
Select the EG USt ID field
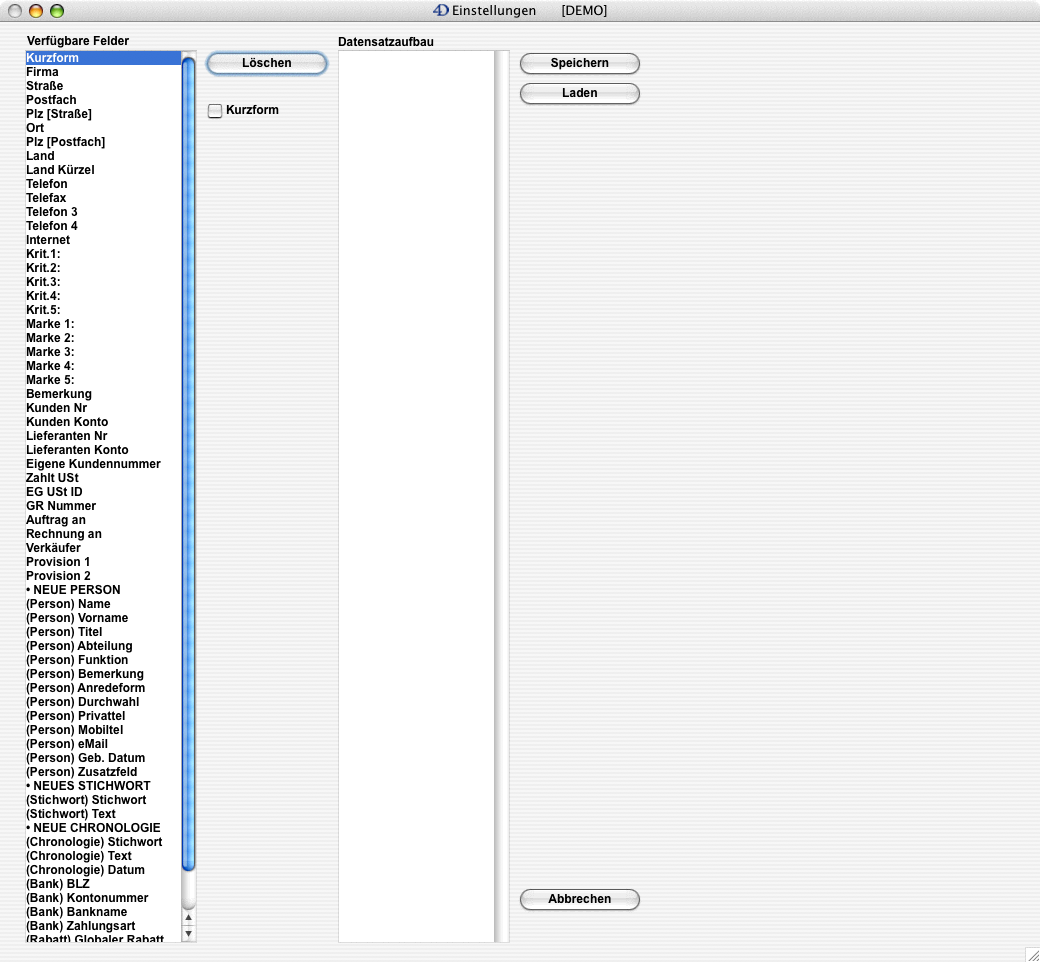[x=54, y=492]
